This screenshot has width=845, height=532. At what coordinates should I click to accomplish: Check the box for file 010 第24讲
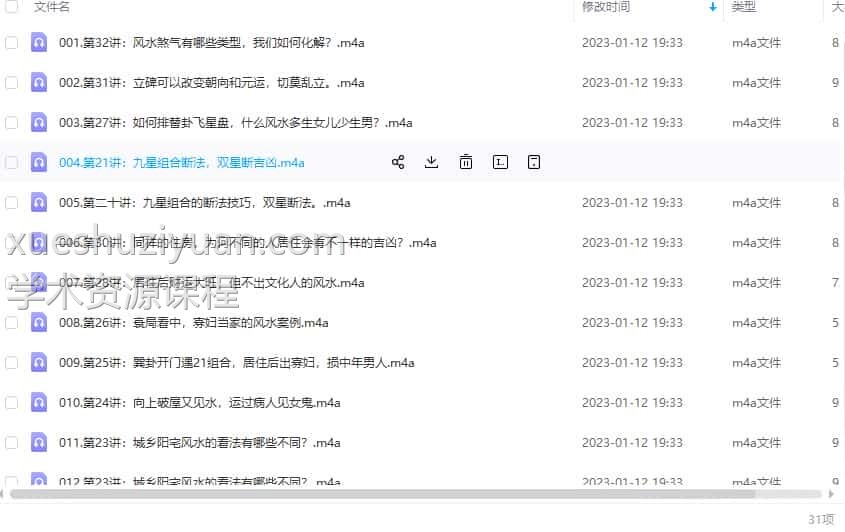pos(12,403)
